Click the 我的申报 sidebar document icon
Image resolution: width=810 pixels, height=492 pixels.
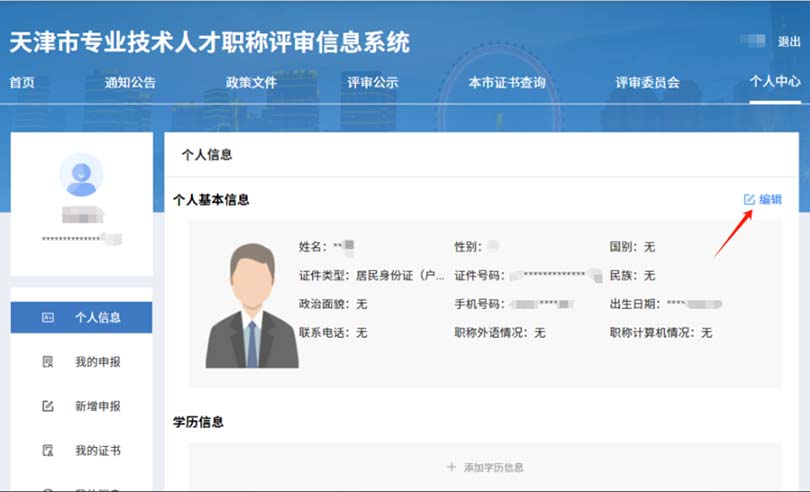[47, 362]
